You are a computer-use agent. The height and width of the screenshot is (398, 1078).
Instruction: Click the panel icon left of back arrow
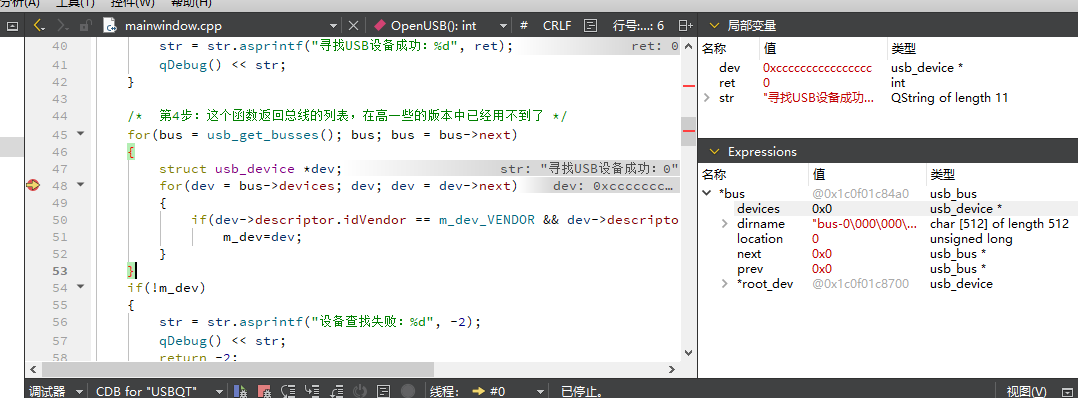click(12, 26)
